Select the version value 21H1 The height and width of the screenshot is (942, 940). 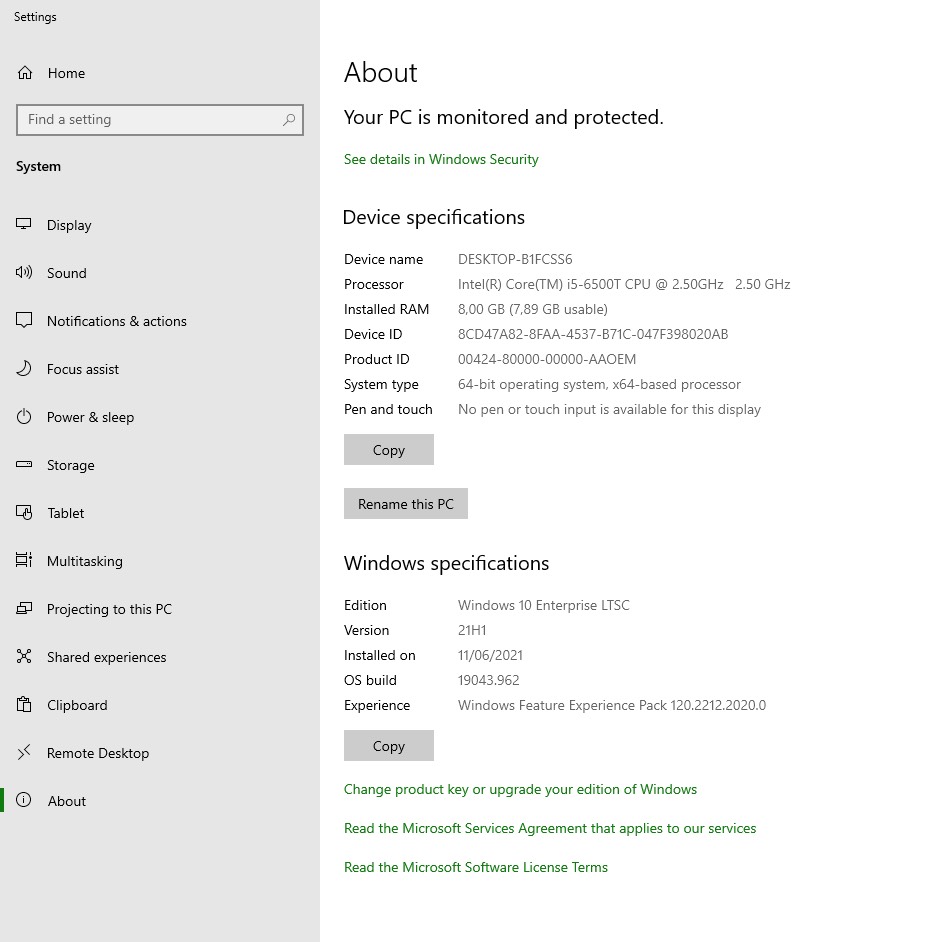coord(472,630)
